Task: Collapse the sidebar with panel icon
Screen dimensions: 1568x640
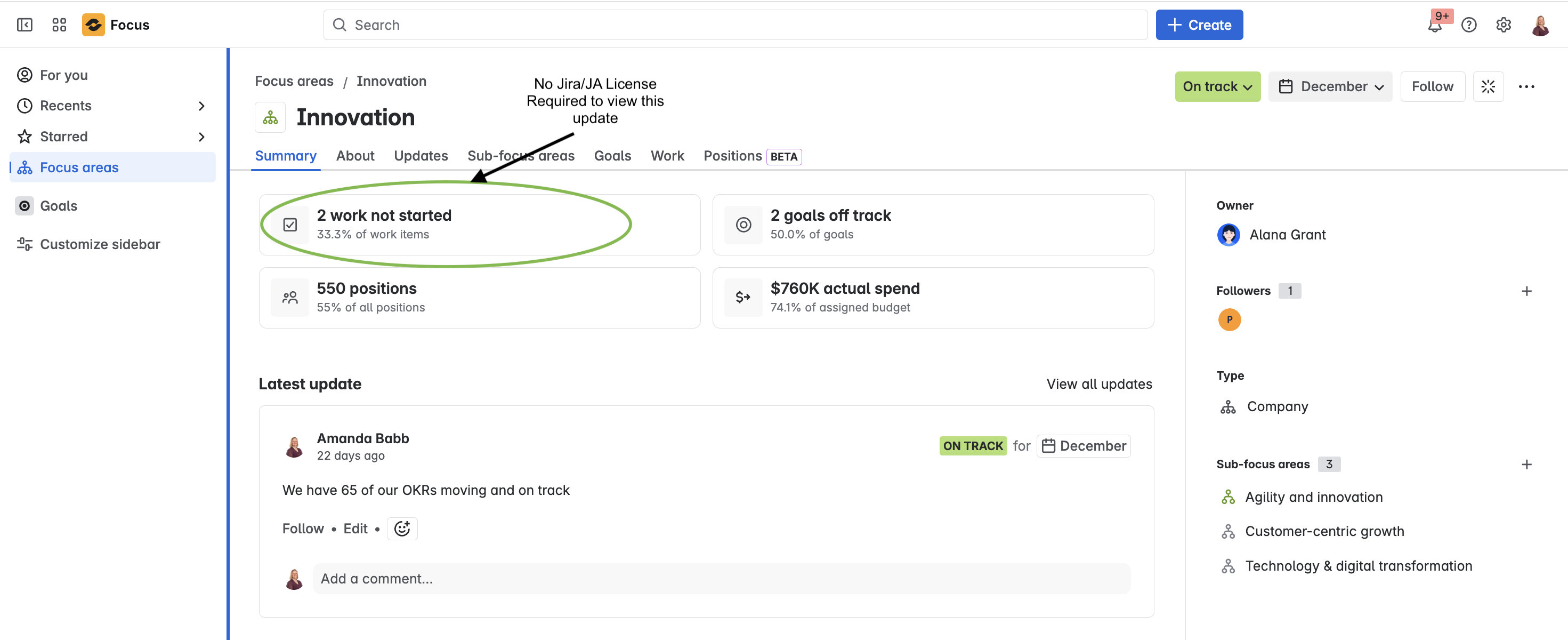Action: click(x=24, y=25)
